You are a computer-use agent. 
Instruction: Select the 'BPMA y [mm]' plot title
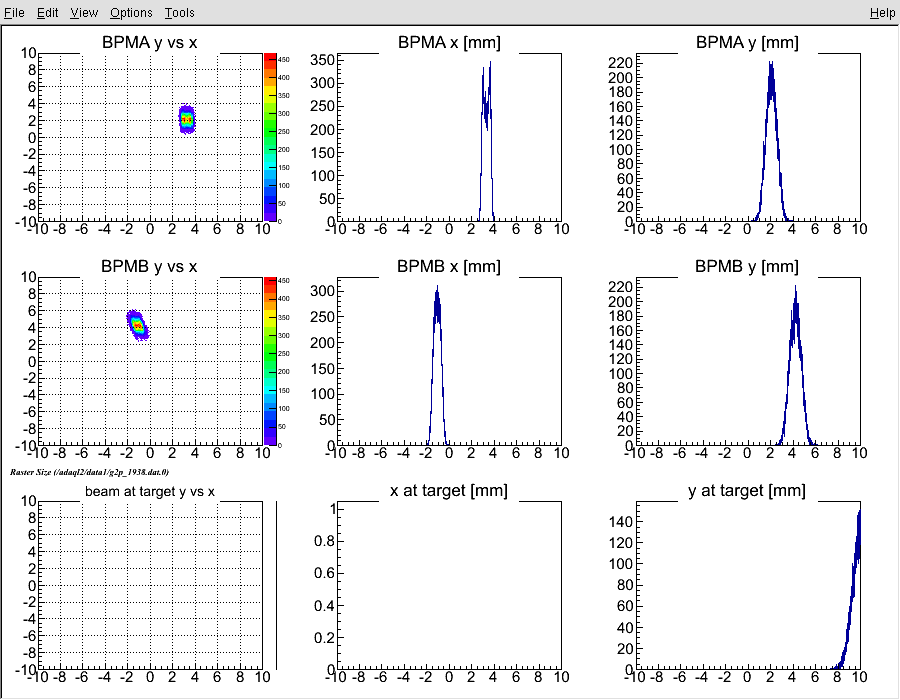pyautogui.click(x=747, y=42)
